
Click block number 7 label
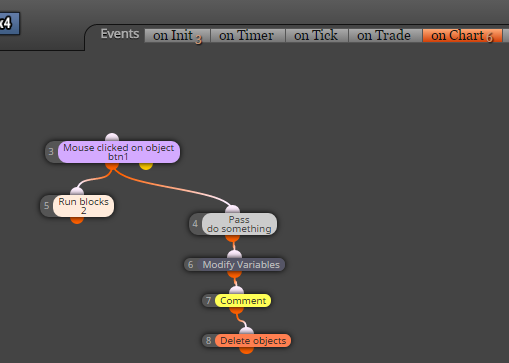point(208,301)
